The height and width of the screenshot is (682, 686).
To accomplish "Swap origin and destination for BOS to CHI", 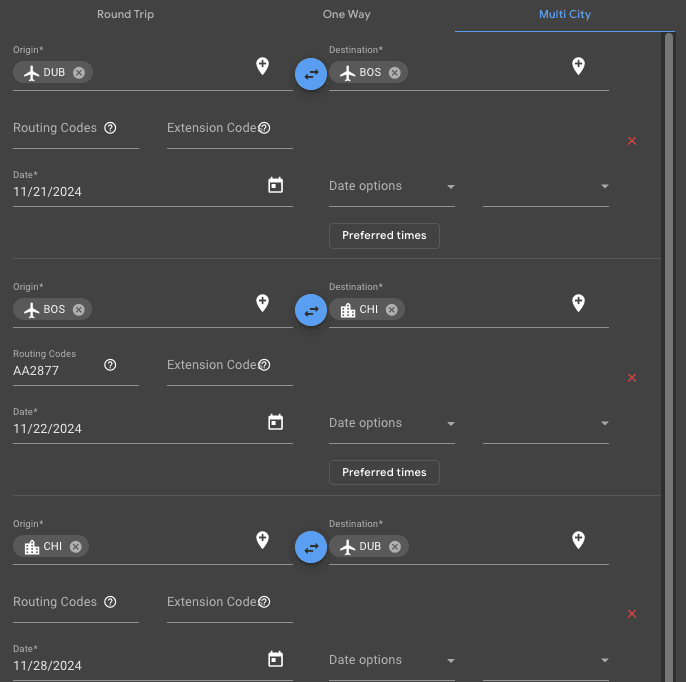I will point(311,310).
